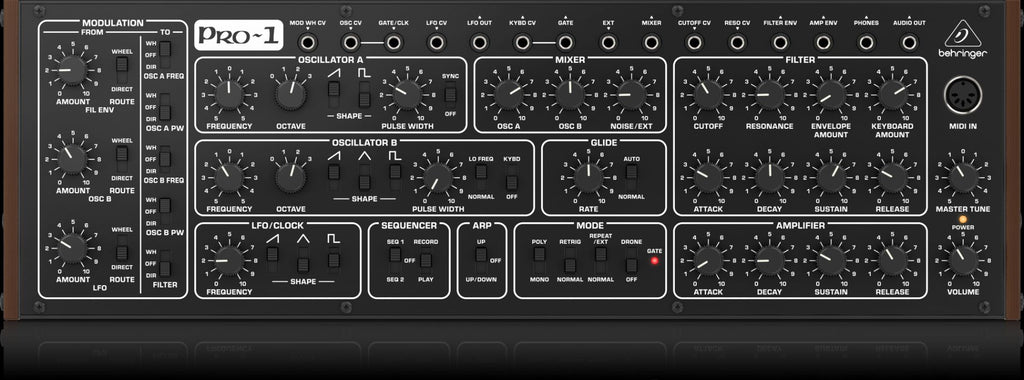This screenshot has width=1024, height=380.
Task: Click the EXT input jack
Action: point(608,43)
